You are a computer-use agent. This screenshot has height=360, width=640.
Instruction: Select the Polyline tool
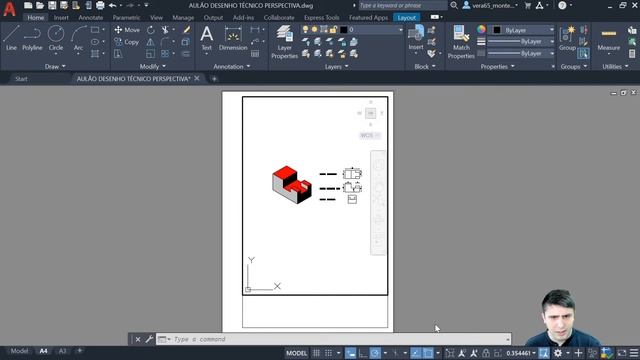32,38
